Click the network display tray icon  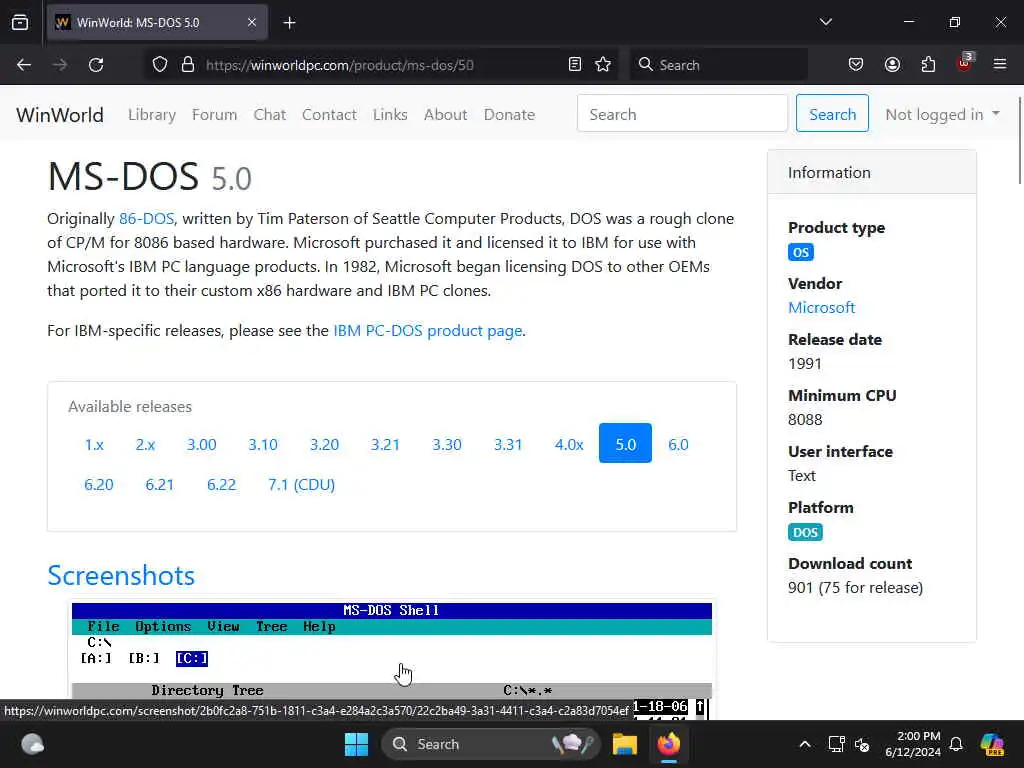836,744
